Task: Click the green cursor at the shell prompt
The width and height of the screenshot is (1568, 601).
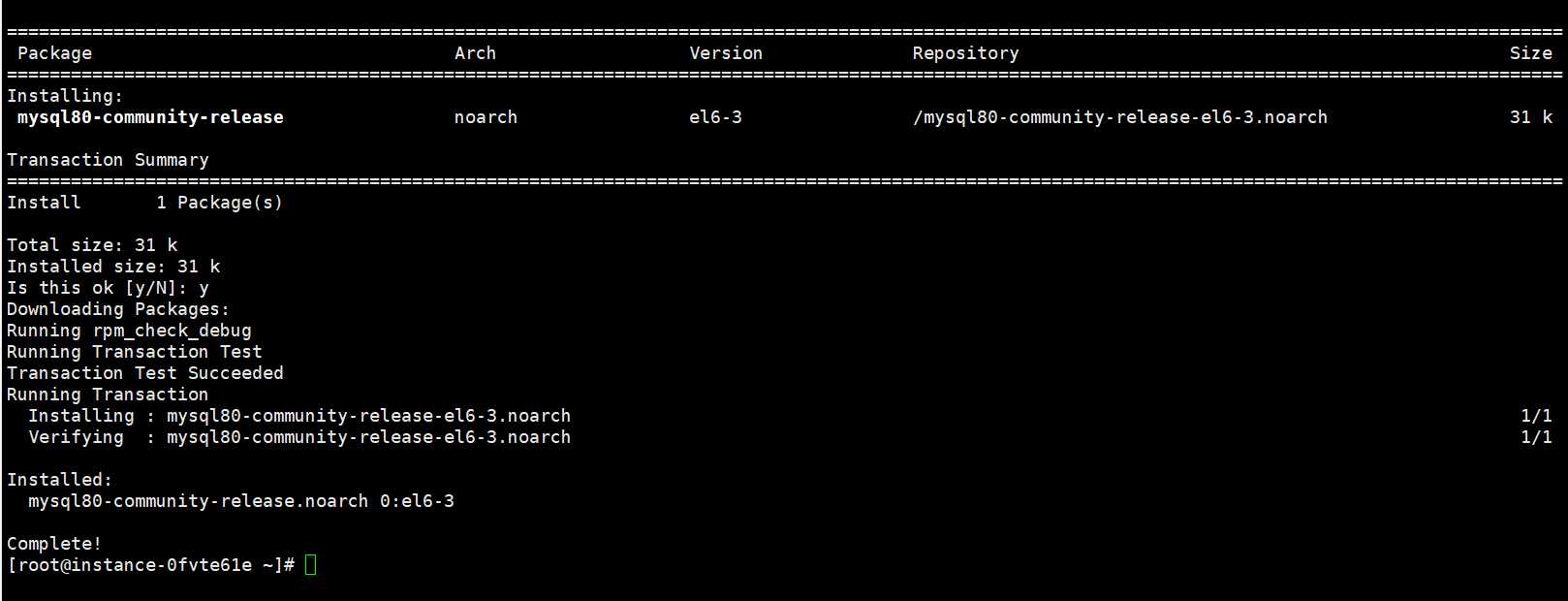Action: coord(310,565)
